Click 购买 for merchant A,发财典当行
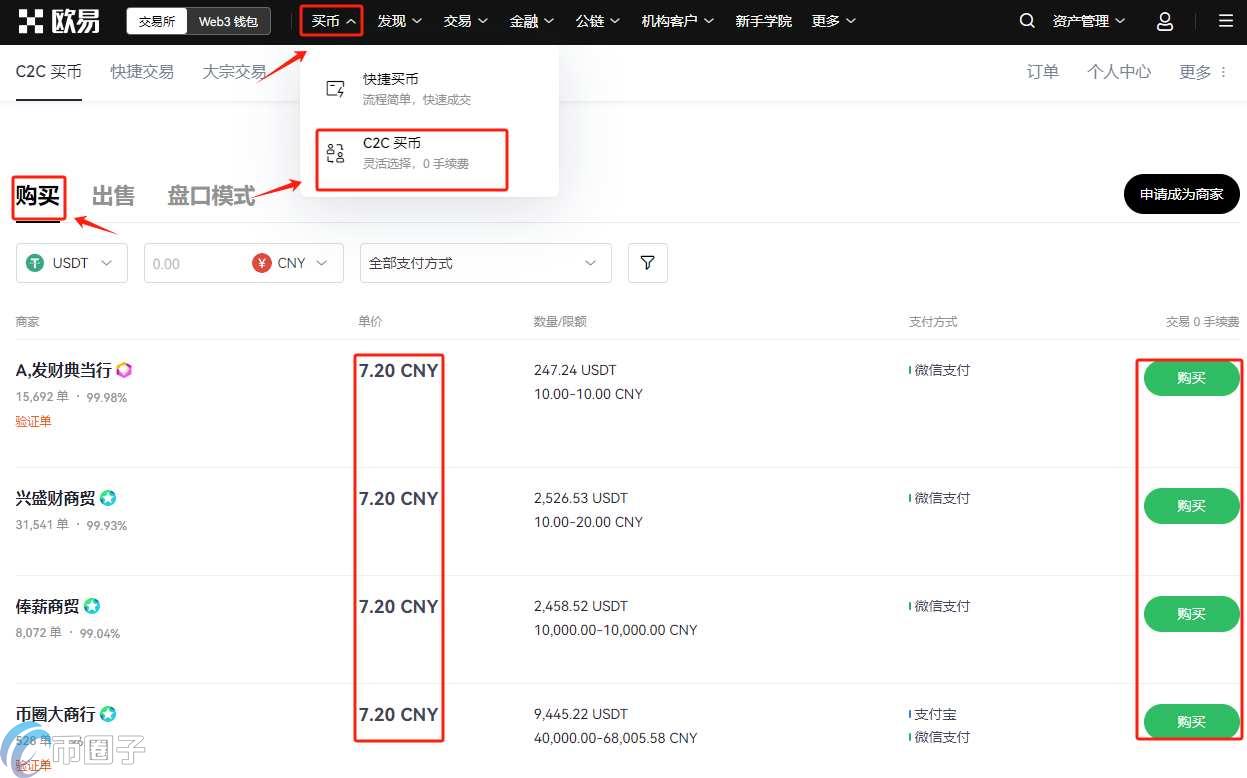The height and width of the screenshot is (778, 1247). pyautogui.click(x=1190, y=378)
